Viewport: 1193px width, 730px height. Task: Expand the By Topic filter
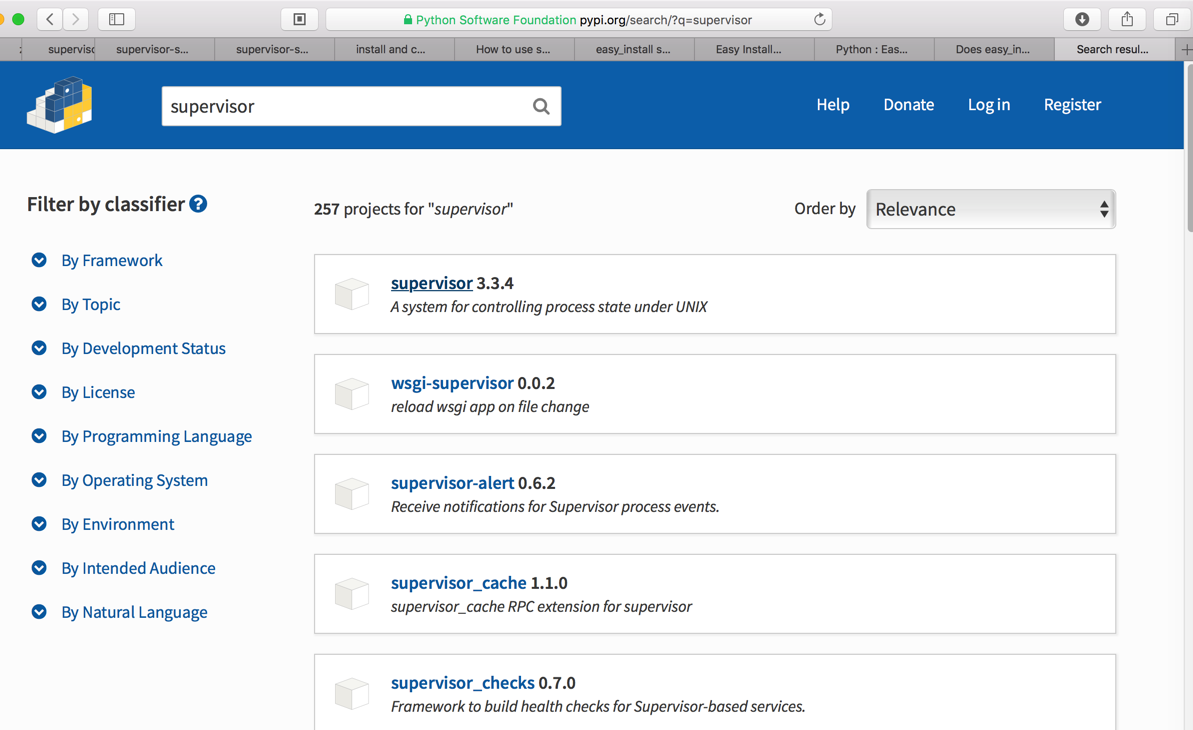click(75, 304)
